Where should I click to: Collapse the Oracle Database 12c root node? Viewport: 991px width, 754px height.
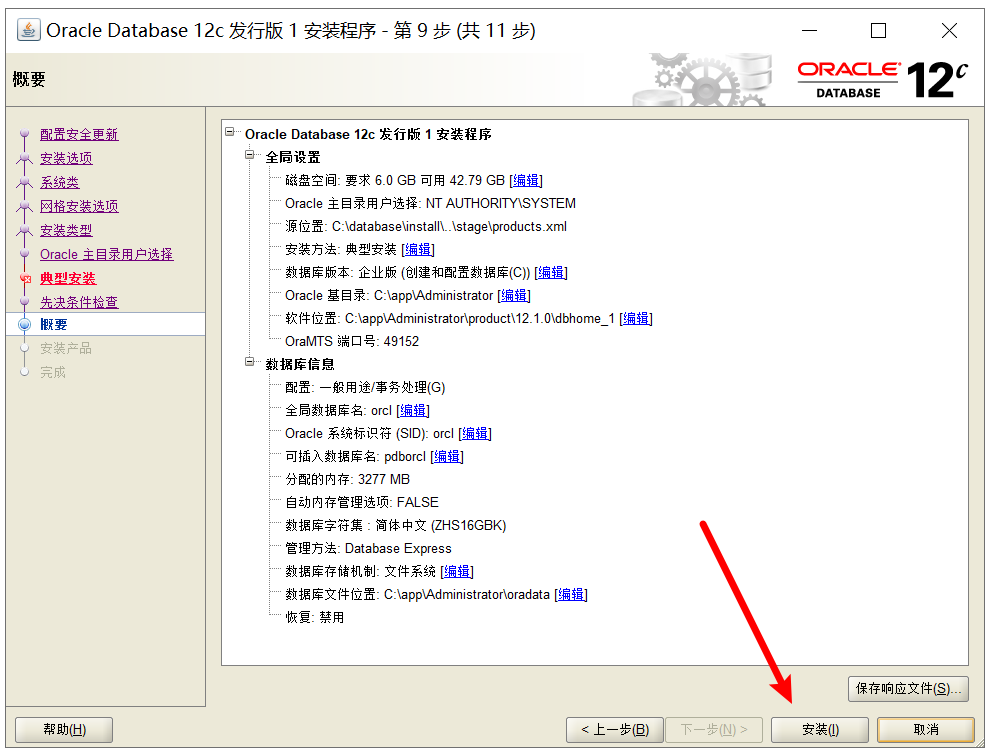[x=229, y=131]
